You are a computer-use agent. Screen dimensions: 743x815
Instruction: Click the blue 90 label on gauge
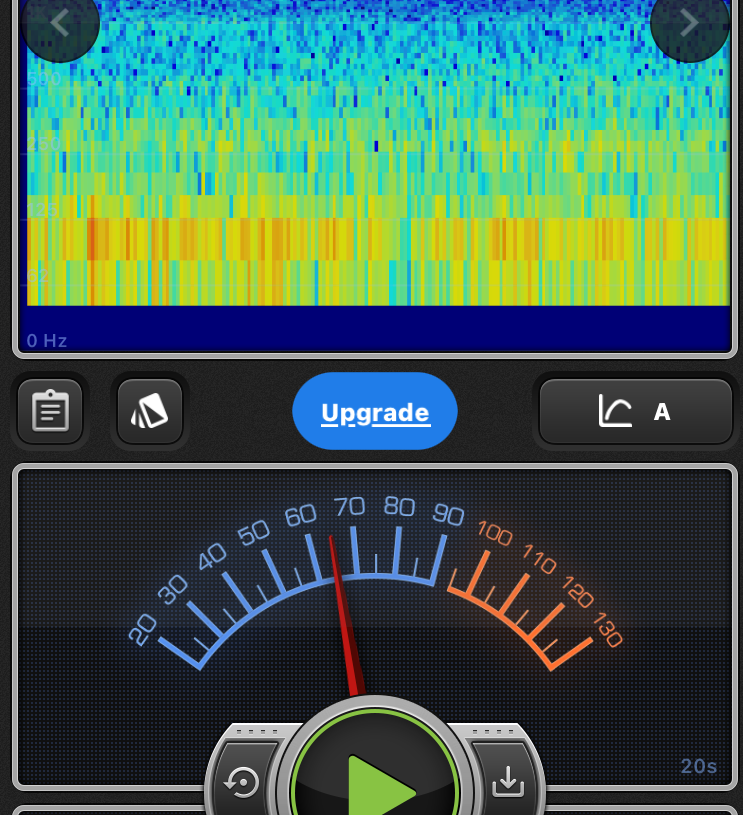pyautogui.click(x=448, y=514)
